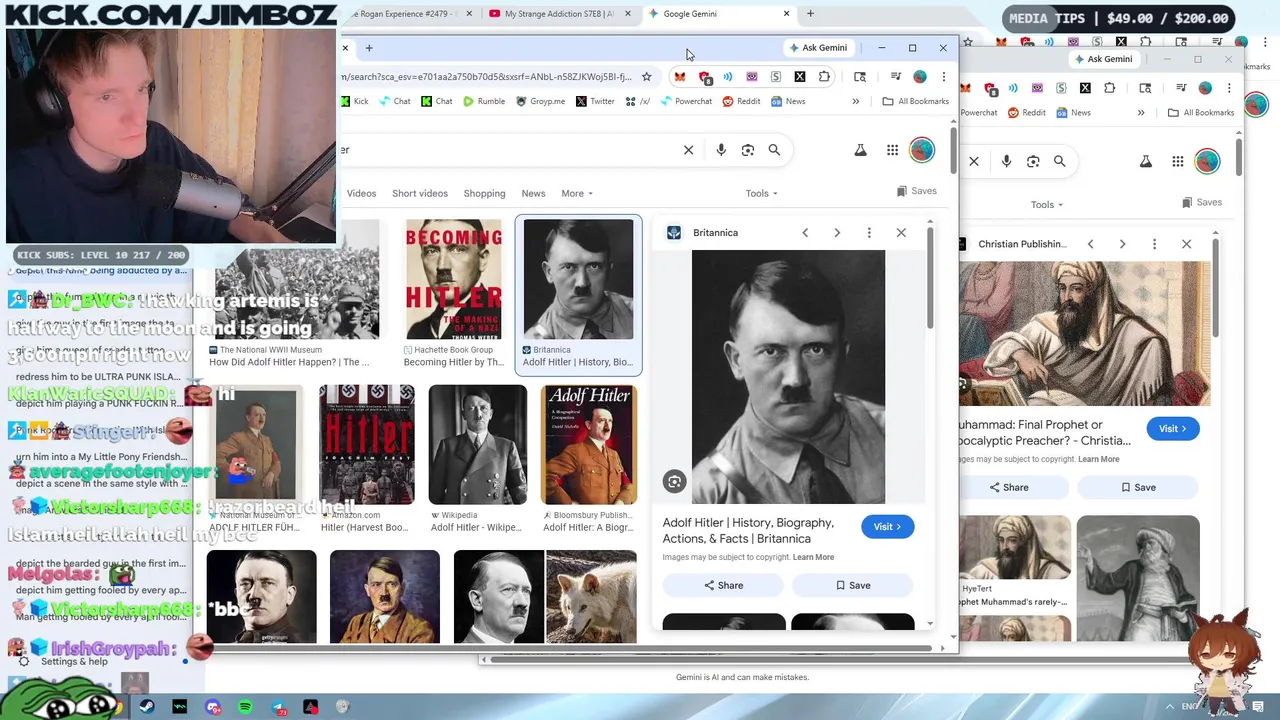Click Save in the right window panel
Screen dimensions: 1280x720
1138,487
